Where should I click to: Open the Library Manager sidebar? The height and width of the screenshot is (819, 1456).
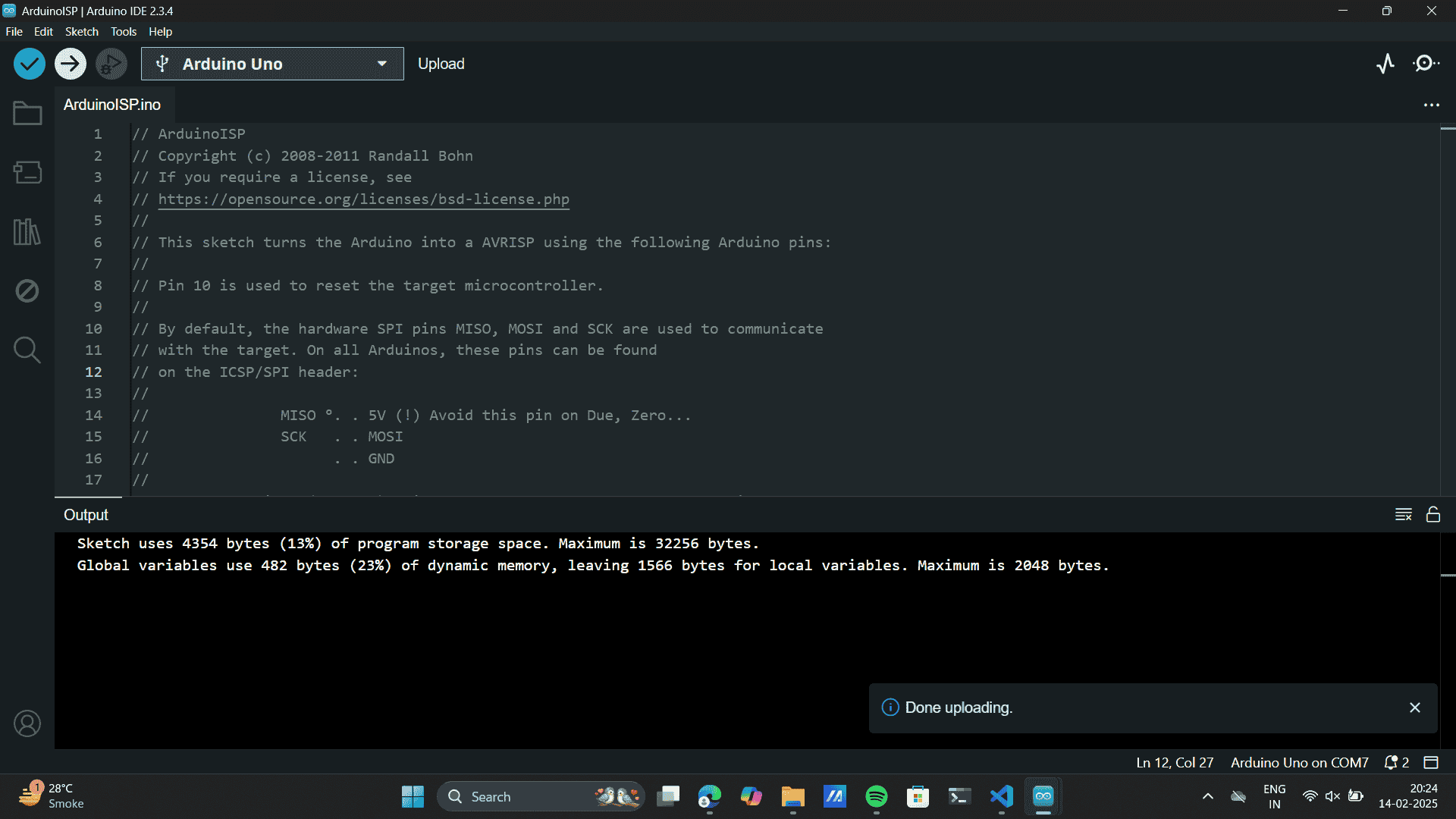coord(27,231)
